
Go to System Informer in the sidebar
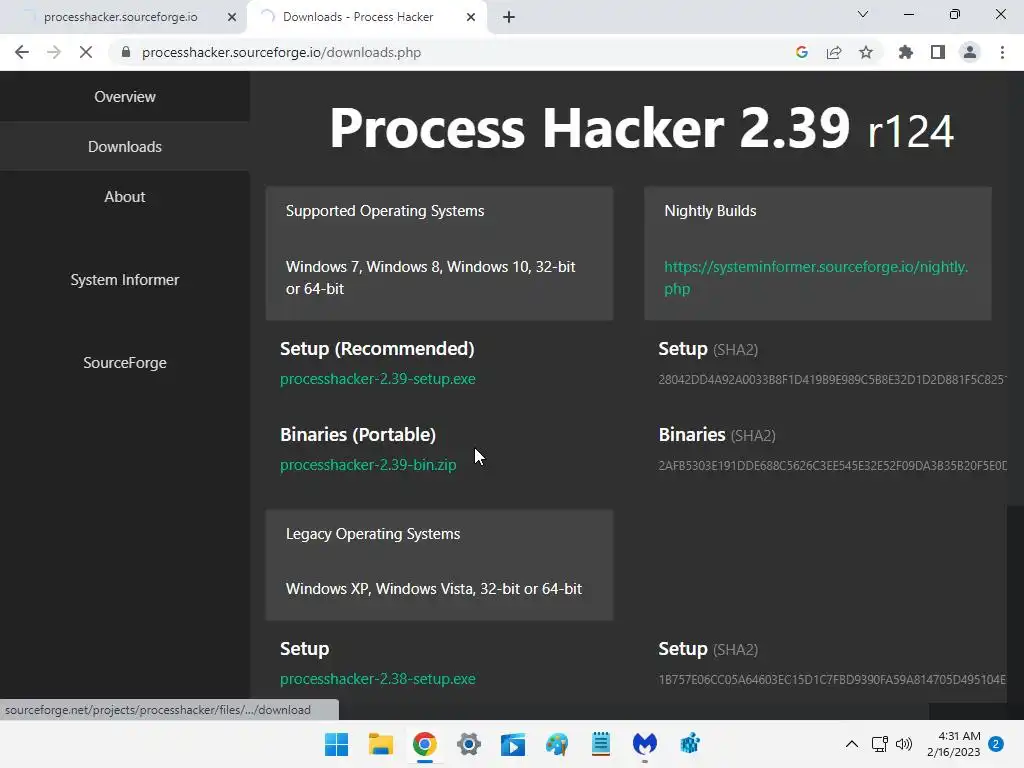click(x=125, y=280)
